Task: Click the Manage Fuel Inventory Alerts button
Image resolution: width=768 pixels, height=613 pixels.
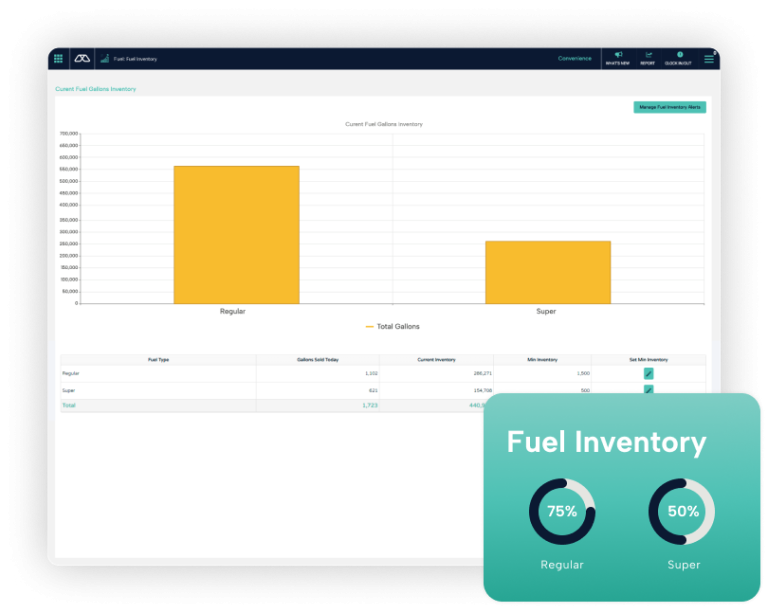Action: 670,107
